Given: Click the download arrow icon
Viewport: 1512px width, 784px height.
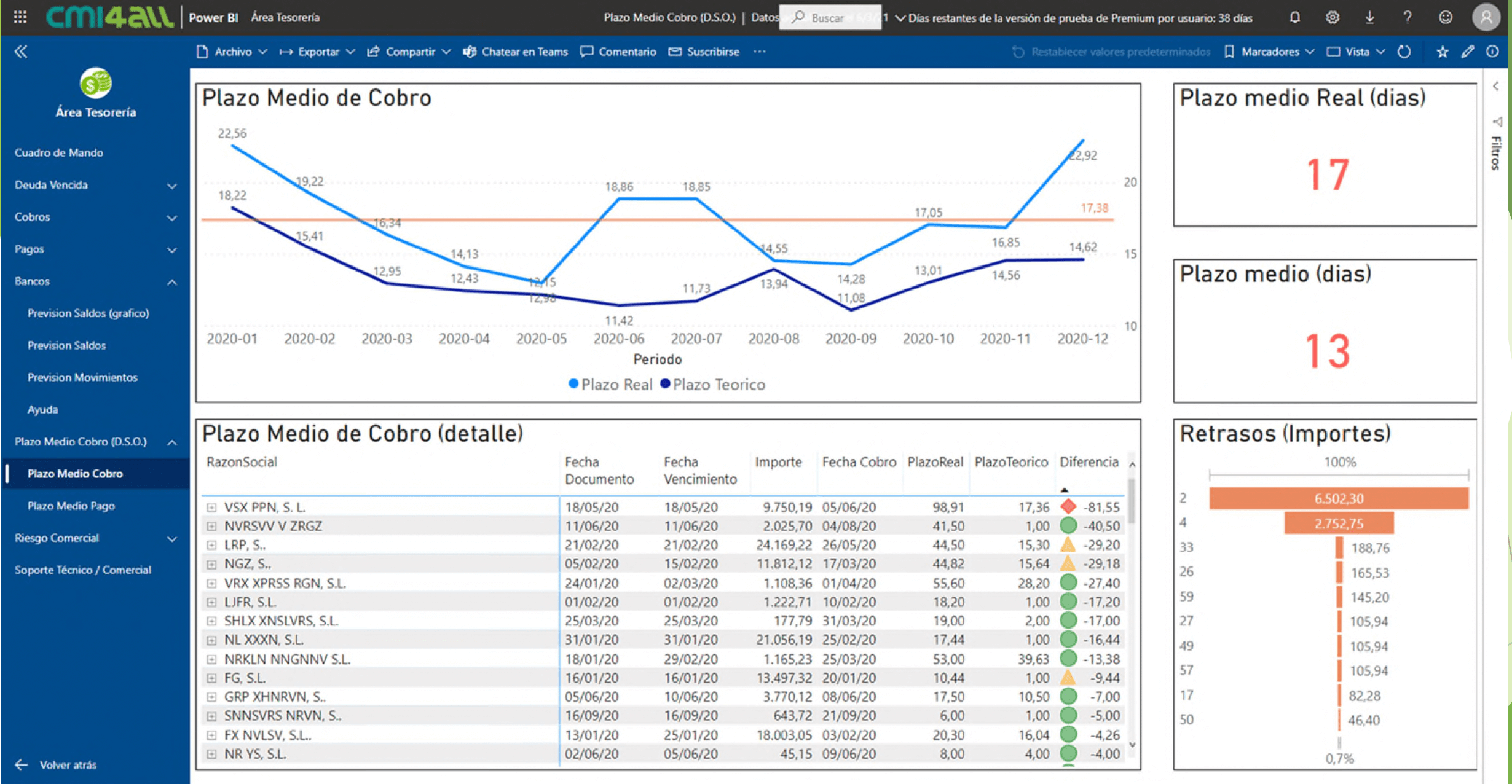Looking at the screenshot, I should pos(1369,17).
